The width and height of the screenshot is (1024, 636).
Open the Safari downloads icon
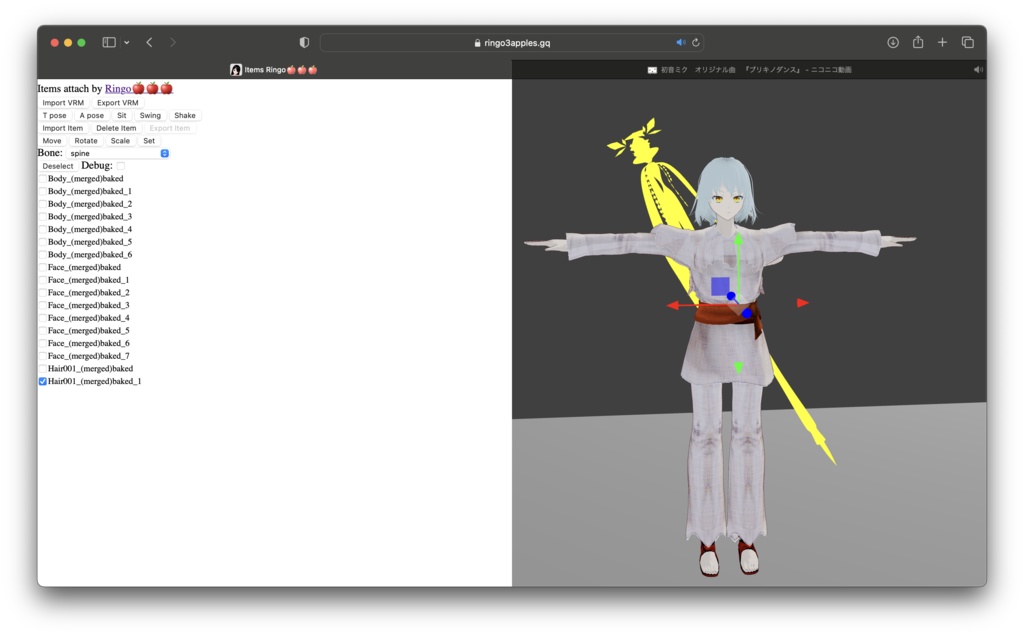(x=893, y=42)
